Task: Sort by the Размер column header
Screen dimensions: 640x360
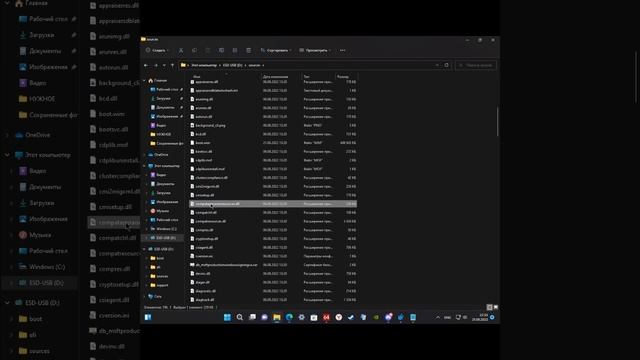Action: point(343,76)
